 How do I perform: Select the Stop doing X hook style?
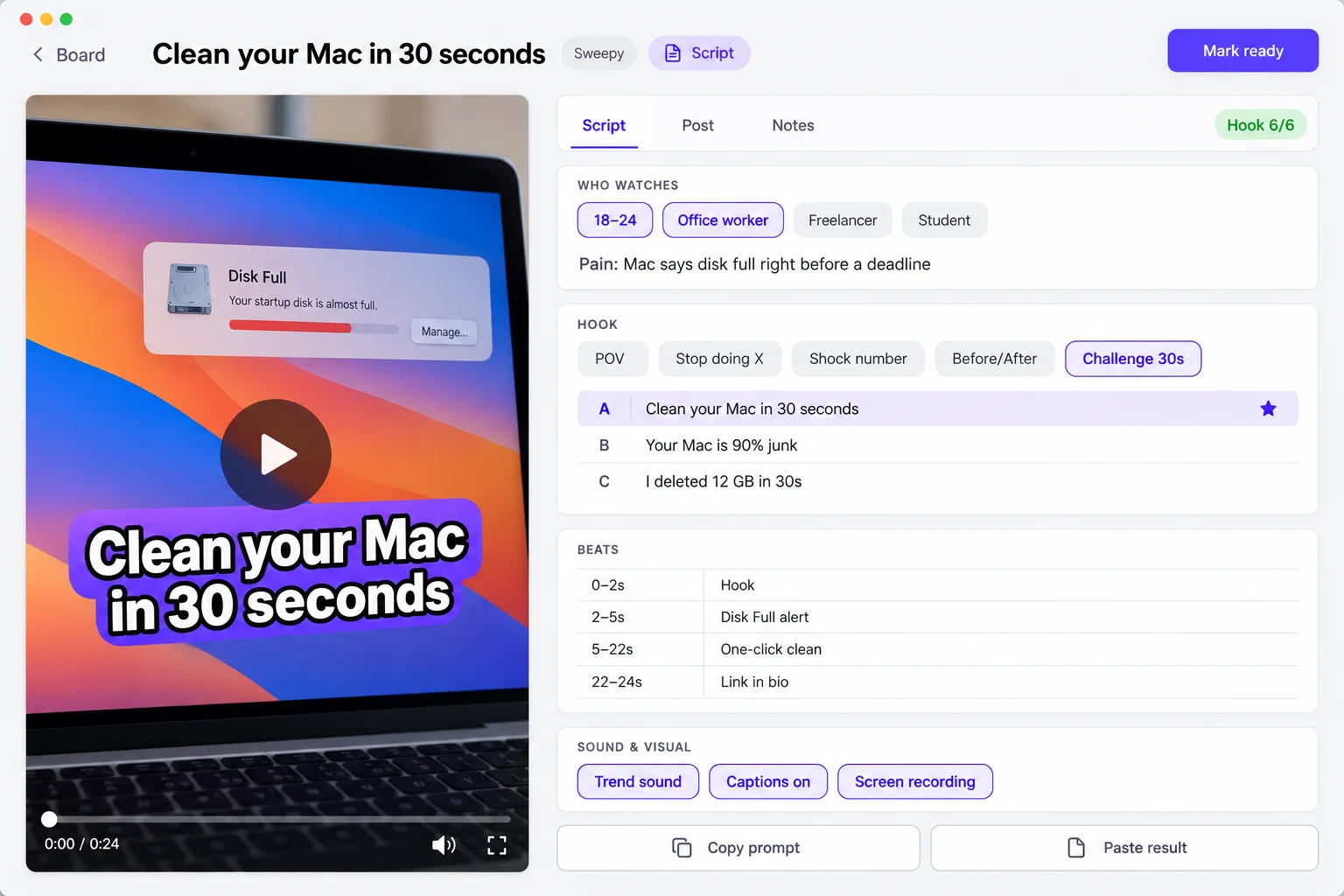point(719,359)
